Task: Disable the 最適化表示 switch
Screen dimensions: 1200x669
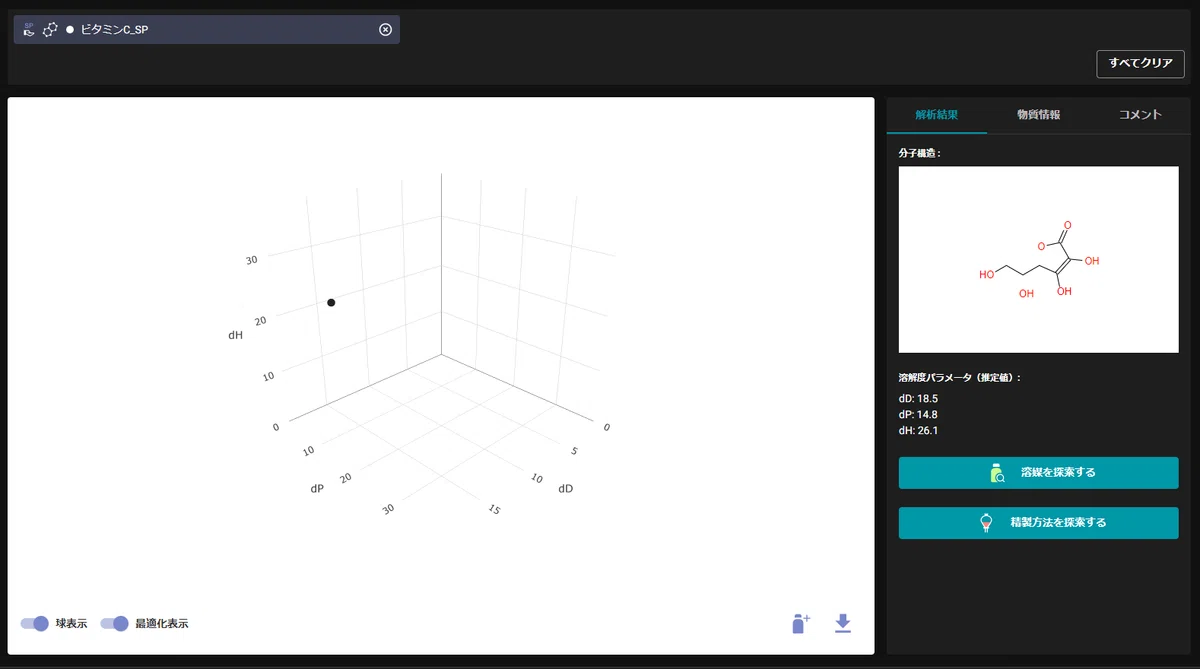Action: coord(114,623)
